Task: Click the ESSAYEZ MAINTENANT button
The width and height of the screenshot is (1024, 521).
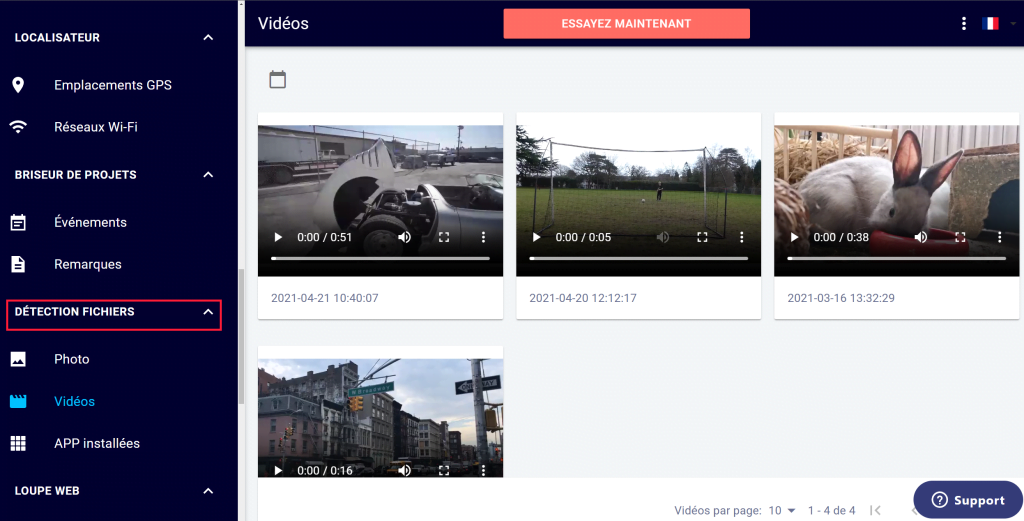Action: click(626, 24)
